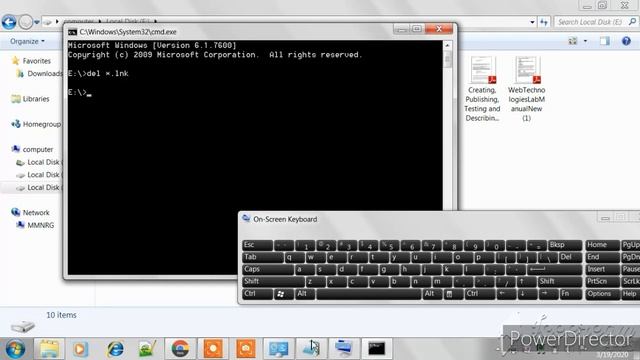Click the Del key on On-Screen Keyboard
This screenshot has height=360, width=640.
click(x=570, y=257)
